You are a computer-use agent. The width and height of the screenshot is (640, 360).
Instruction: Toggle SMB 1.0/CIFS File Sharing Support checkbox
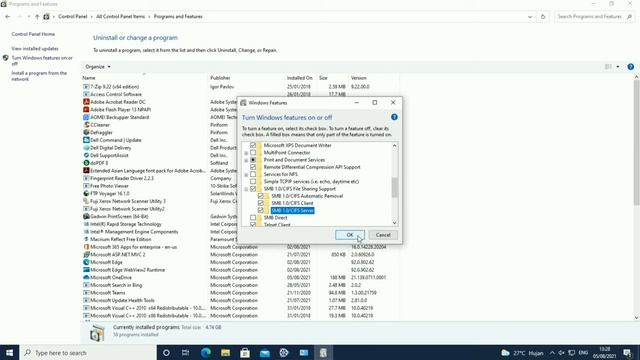(253, 189)
